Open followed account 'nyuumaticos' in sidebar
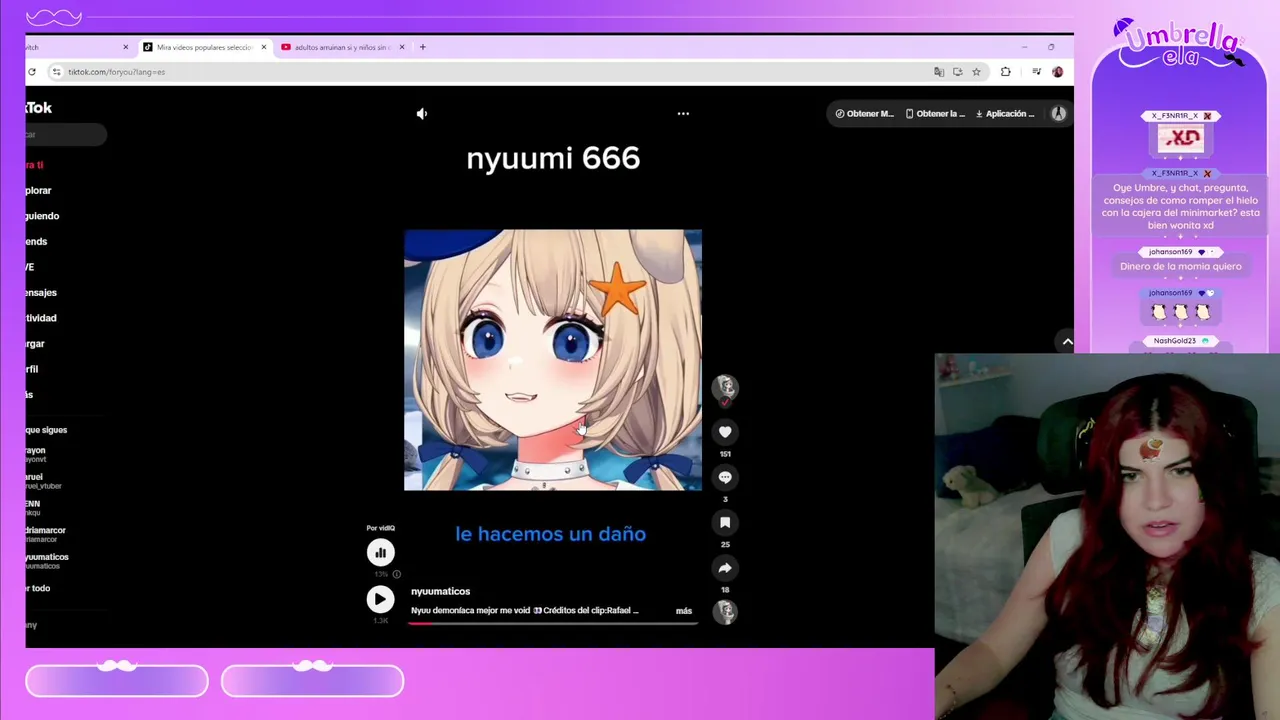This screenshot has height=720, width=1280. tap(47, 561)
